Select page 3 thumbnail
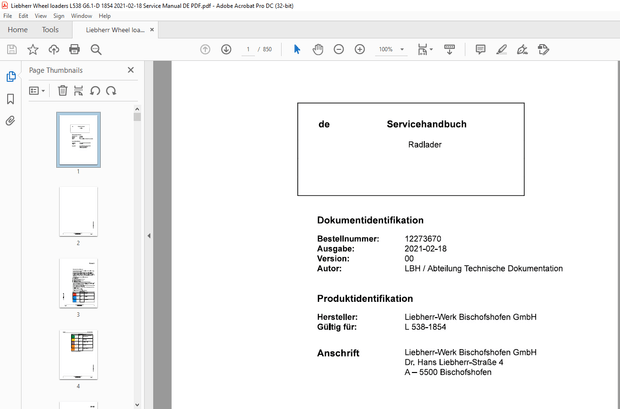This screenshot has height=409, width=620. pos(78,283)
